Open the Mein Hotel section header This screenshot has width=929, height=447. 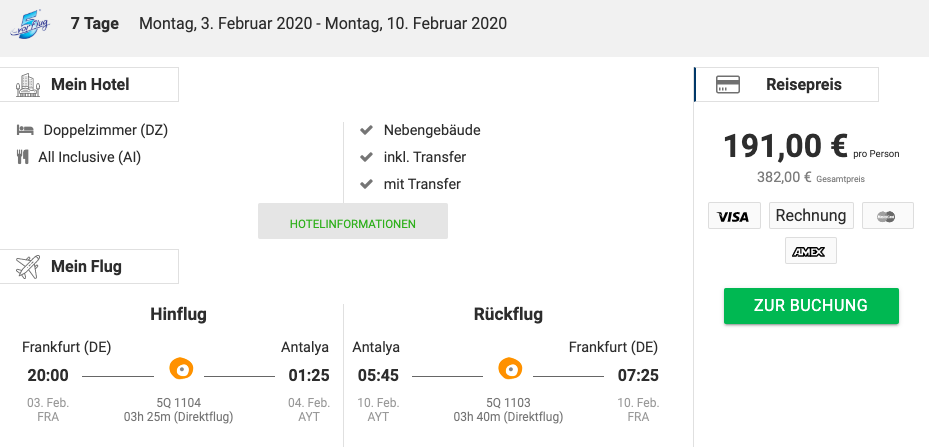pos(89,84)
